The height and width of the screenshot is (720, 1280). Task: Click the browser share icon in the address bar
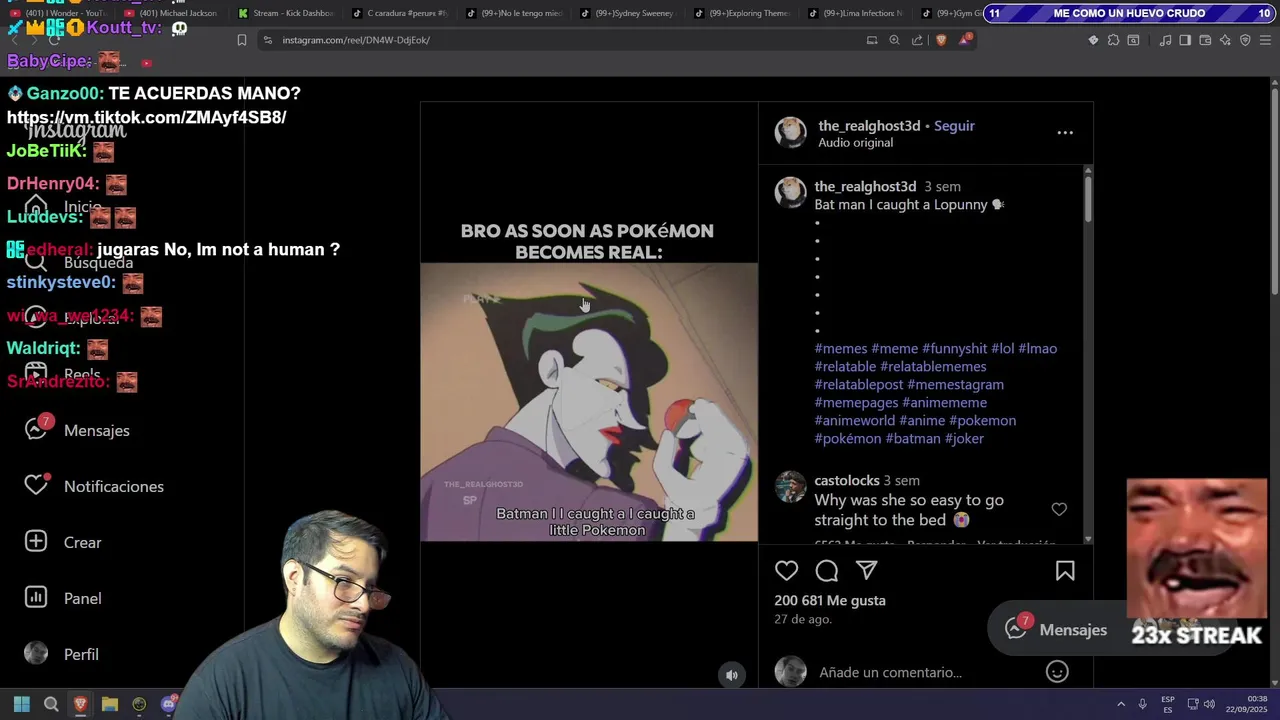(917, 40)
